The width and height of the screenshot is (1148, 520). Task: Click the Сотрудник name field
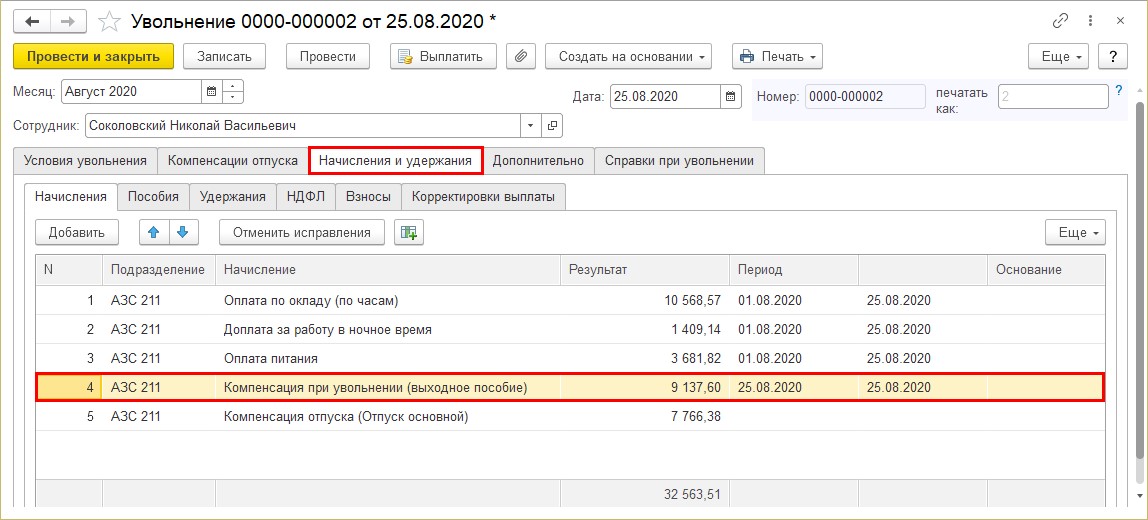(x=303, y=125)
